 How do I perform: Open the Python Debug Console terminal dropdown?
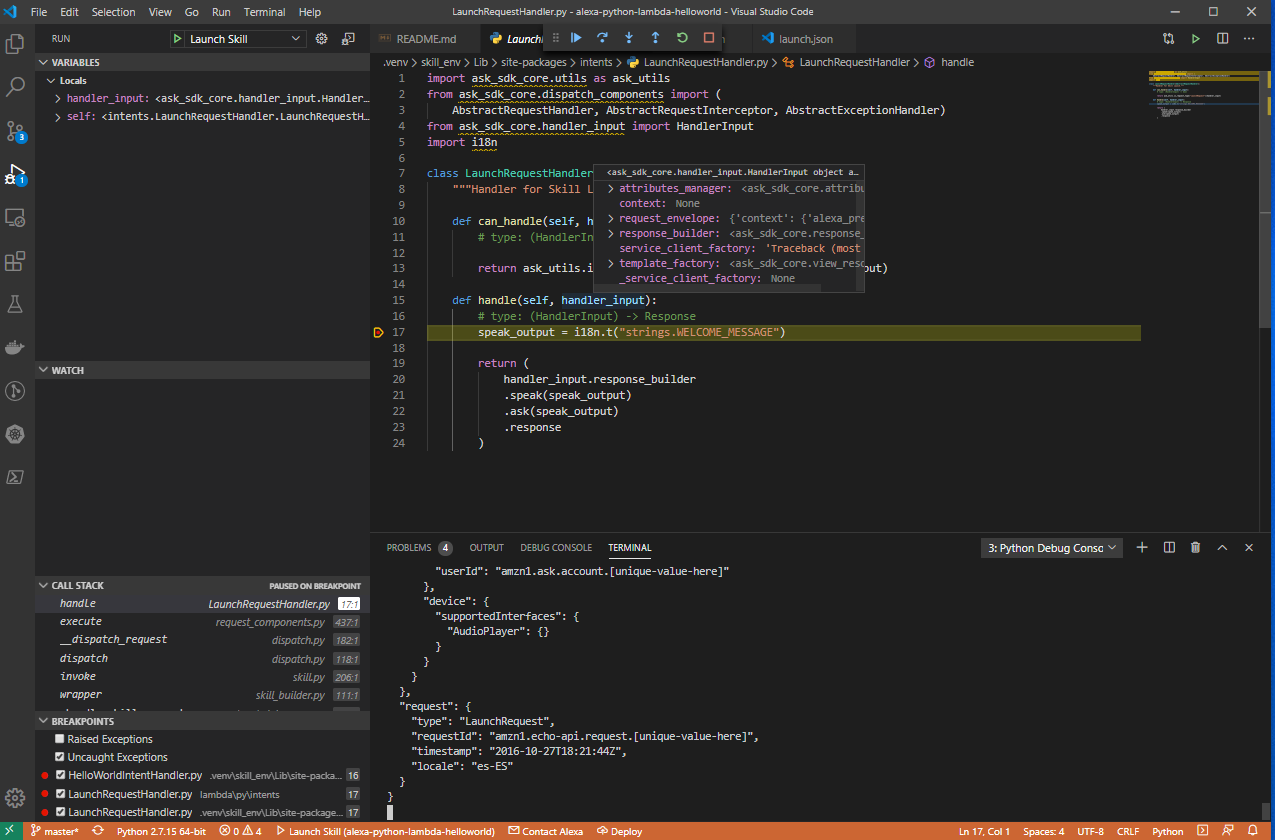coord(1052,548)
